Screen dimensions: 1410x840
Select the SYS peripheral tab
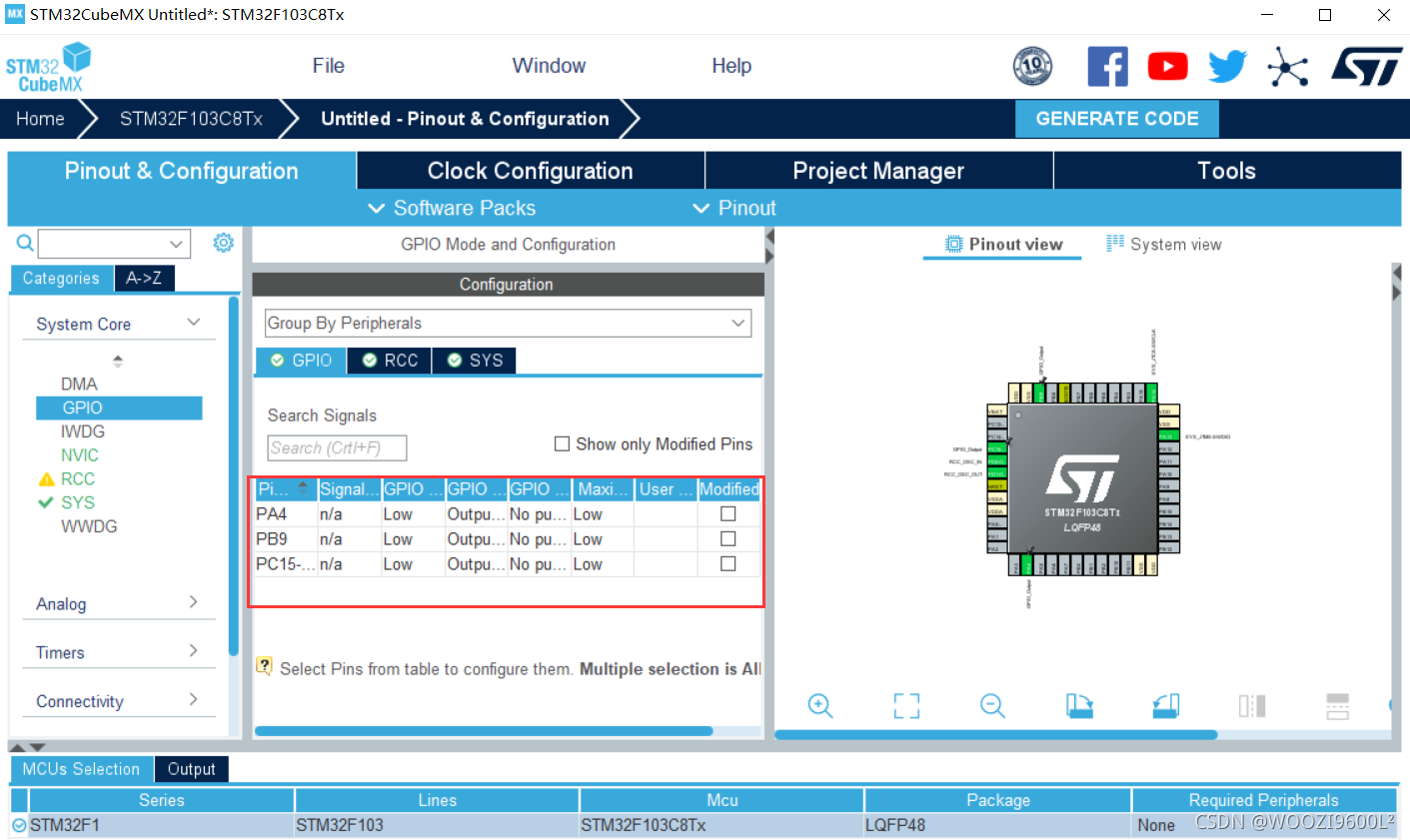475,360
